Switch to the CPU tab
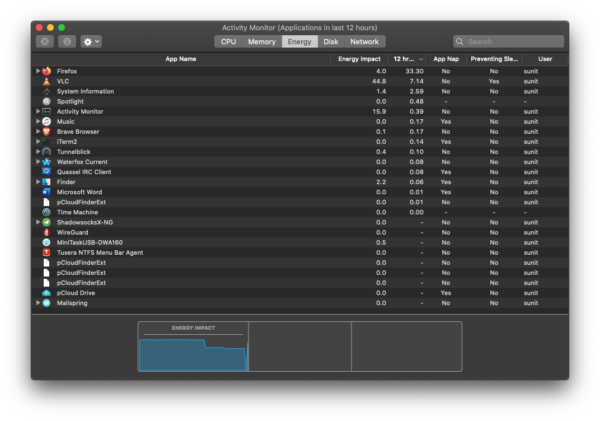Screen dimensions: 600x421 click(228, 42)
